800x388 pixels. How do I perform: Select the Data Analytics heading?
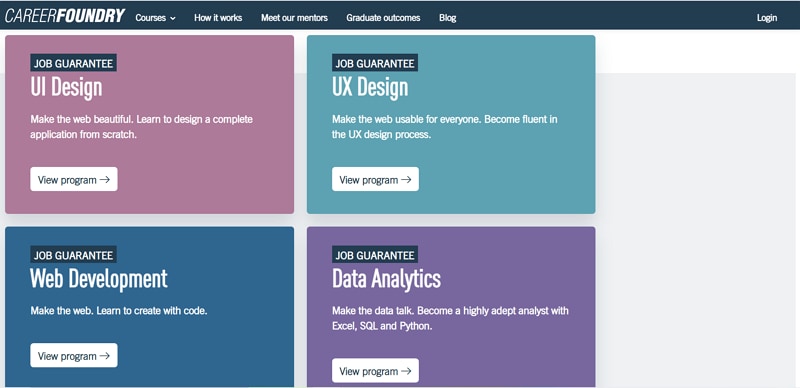click(386, 279)
